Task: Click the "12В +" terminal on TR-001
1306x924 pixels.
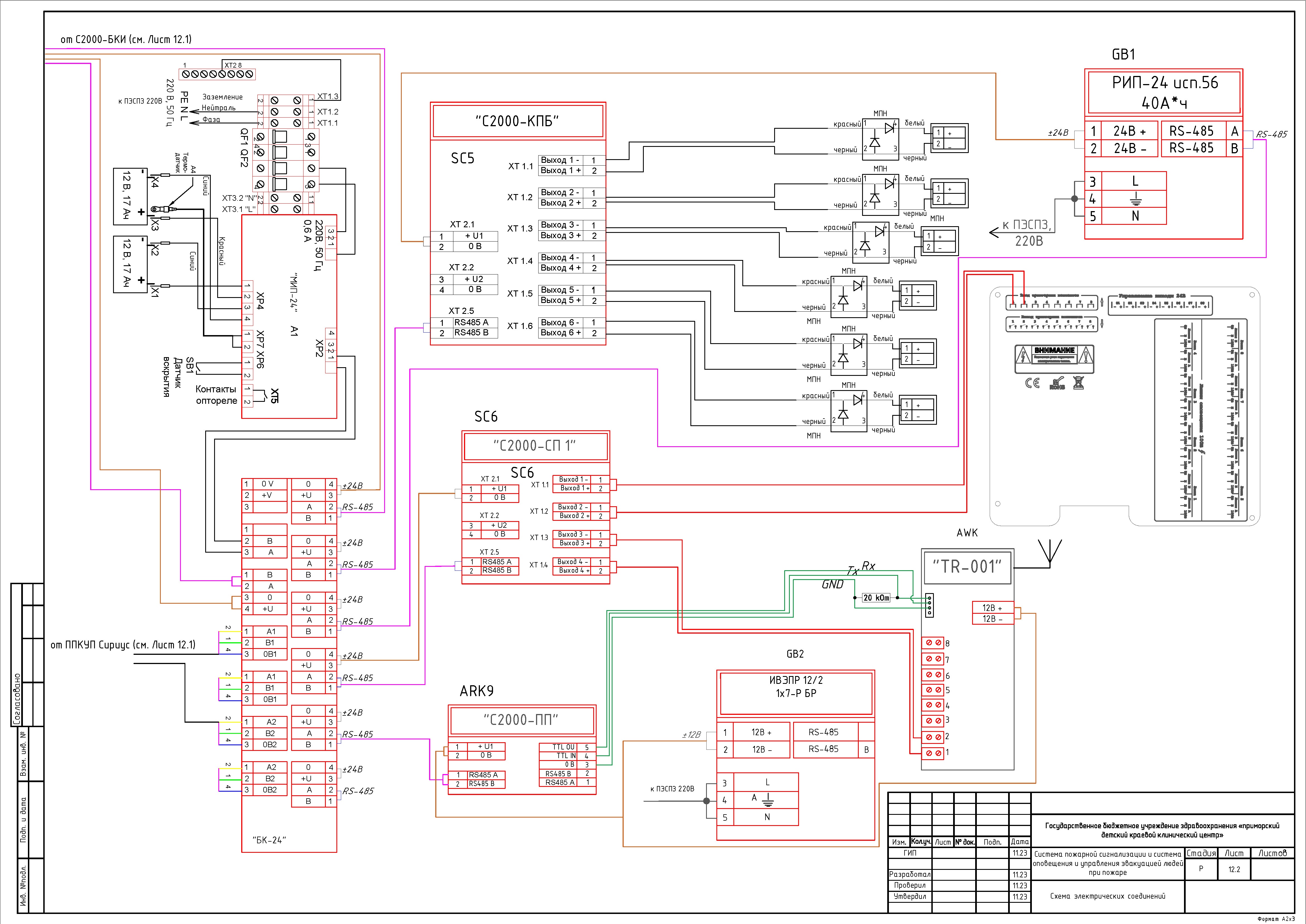Action: 992,608
